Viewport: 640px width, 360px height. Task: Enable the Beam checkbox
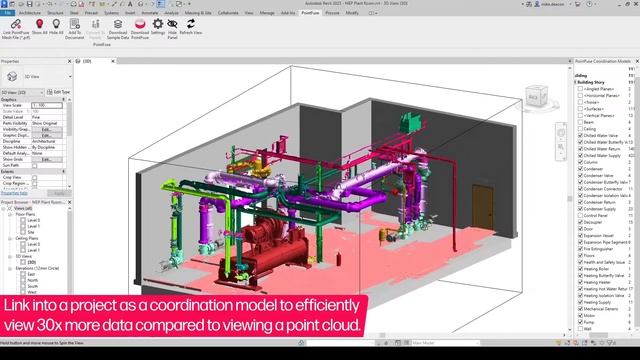pyautogui.click(x=580, y=122)
